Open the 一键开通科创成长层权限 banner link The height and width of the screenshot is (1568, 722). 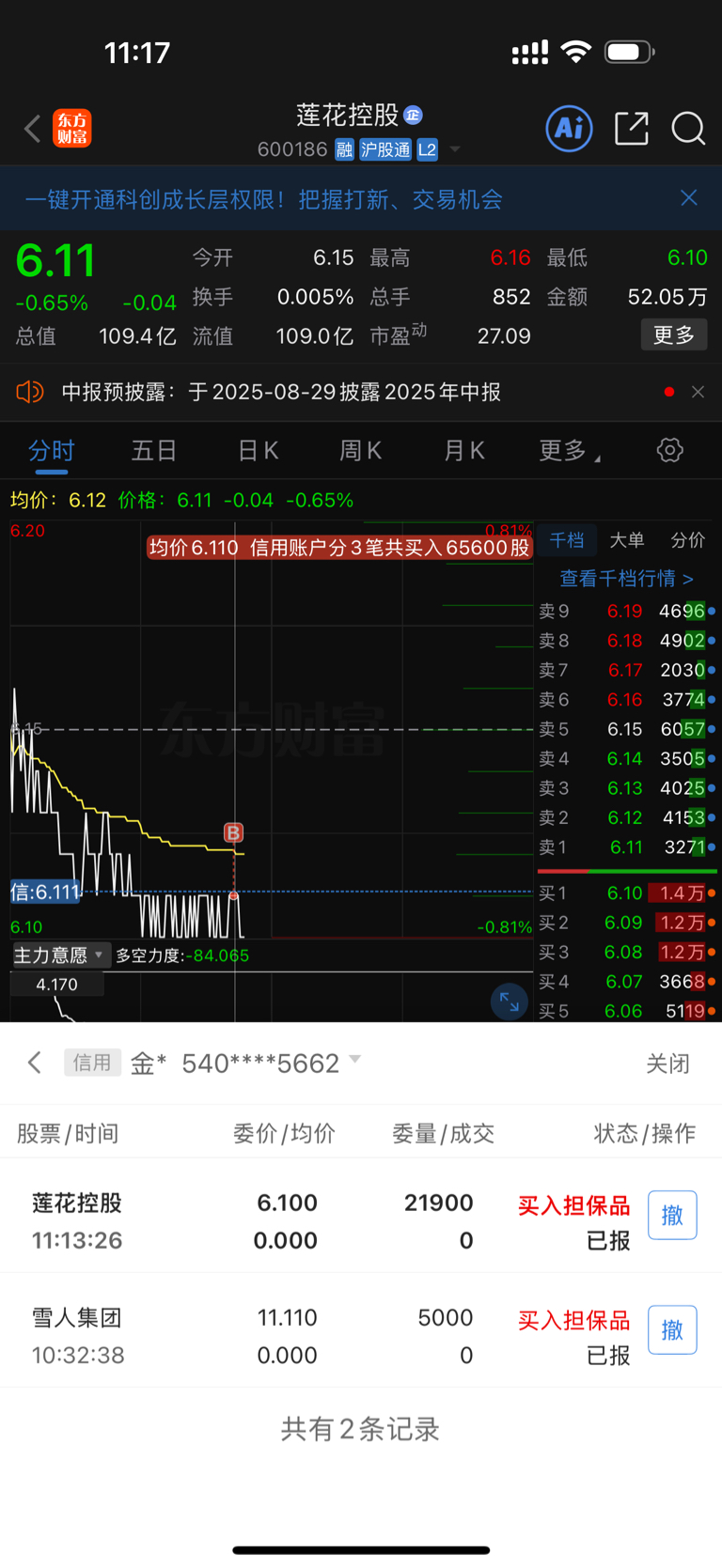pyautogui.click(x=263, y=199)
